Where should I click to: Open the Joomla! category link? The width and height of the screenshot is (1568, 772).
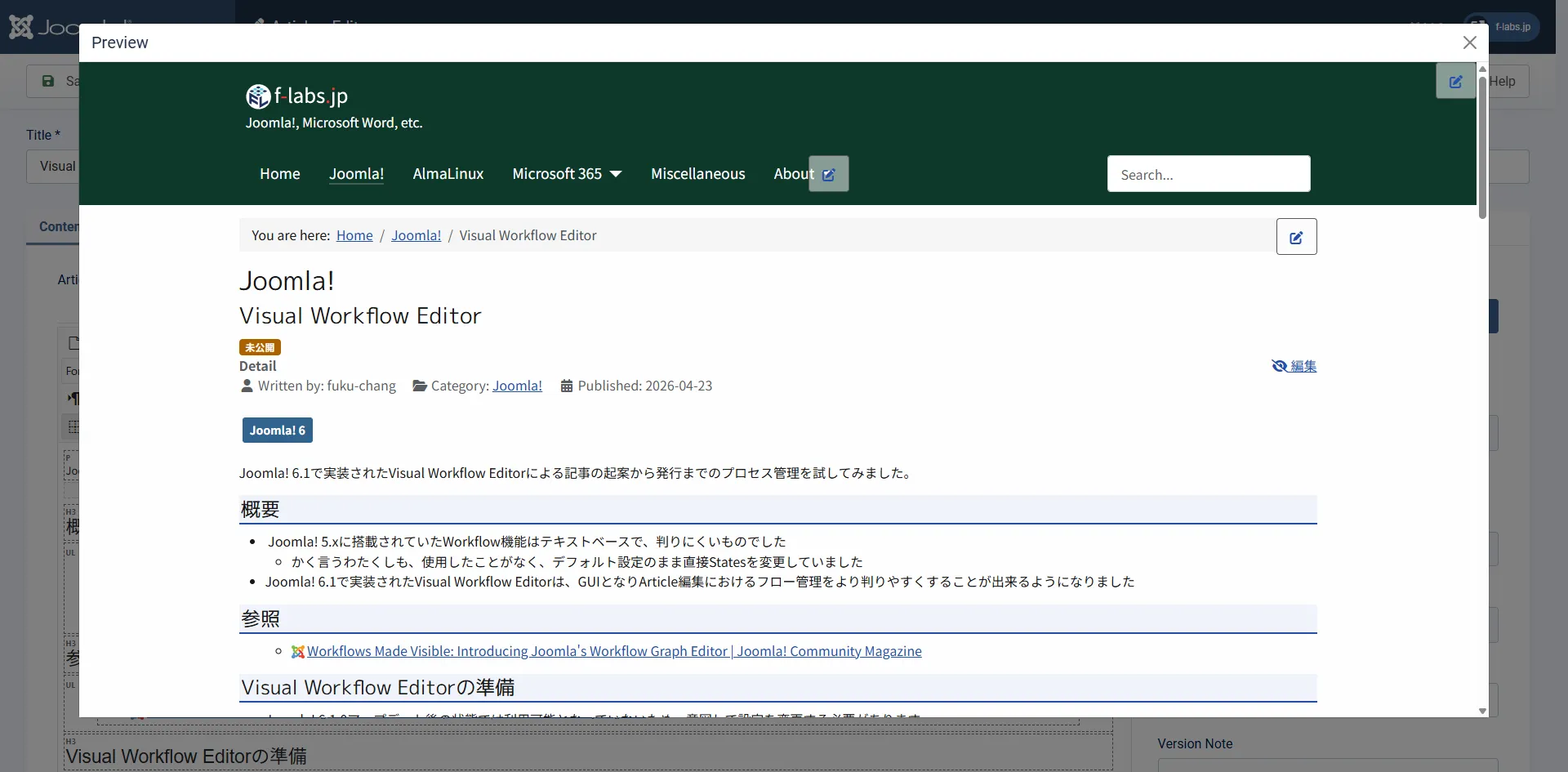coord(517,386)
